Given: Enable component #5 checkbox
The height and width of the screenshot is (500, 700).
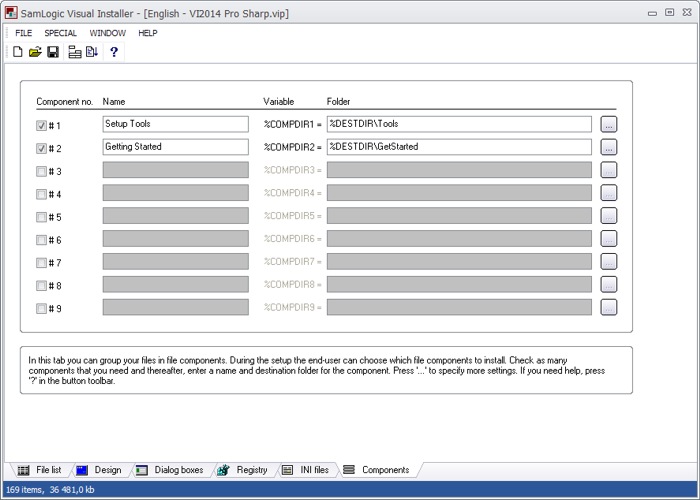Looking at the screenshot, I should click(41, 217).
